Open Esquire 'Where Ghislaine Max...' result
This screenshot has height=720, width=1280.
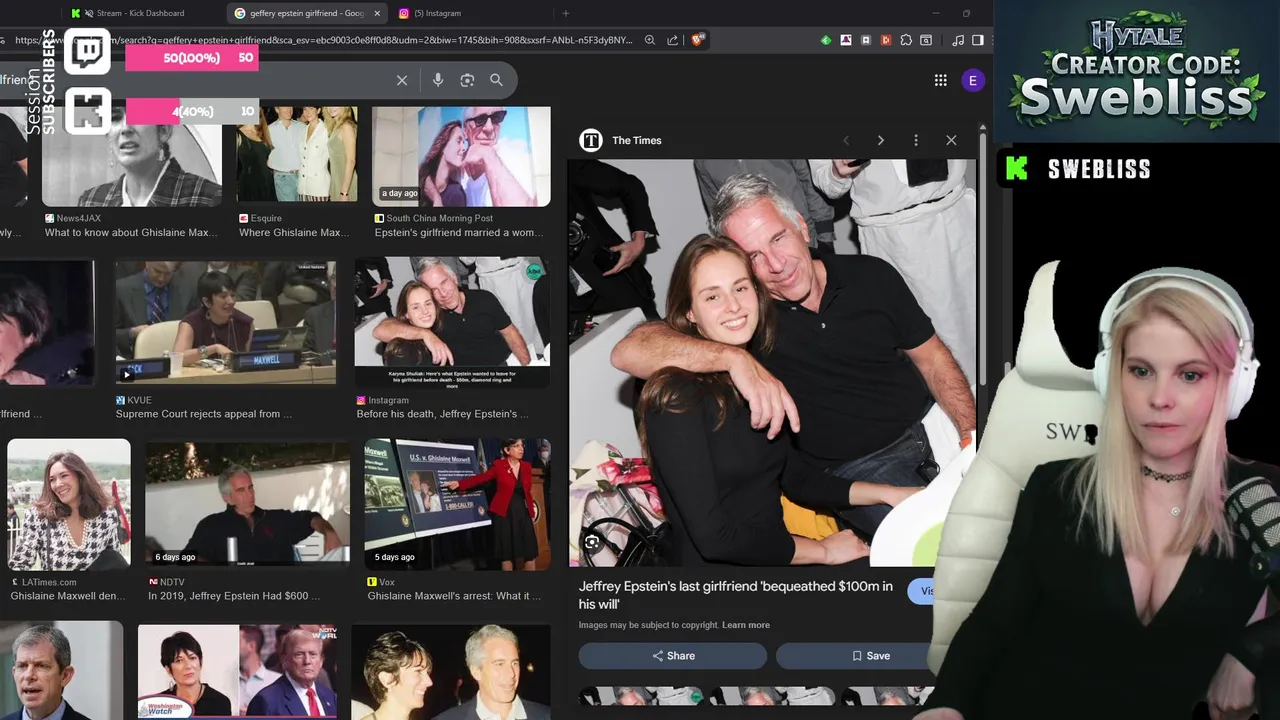[x=296, y=155]
